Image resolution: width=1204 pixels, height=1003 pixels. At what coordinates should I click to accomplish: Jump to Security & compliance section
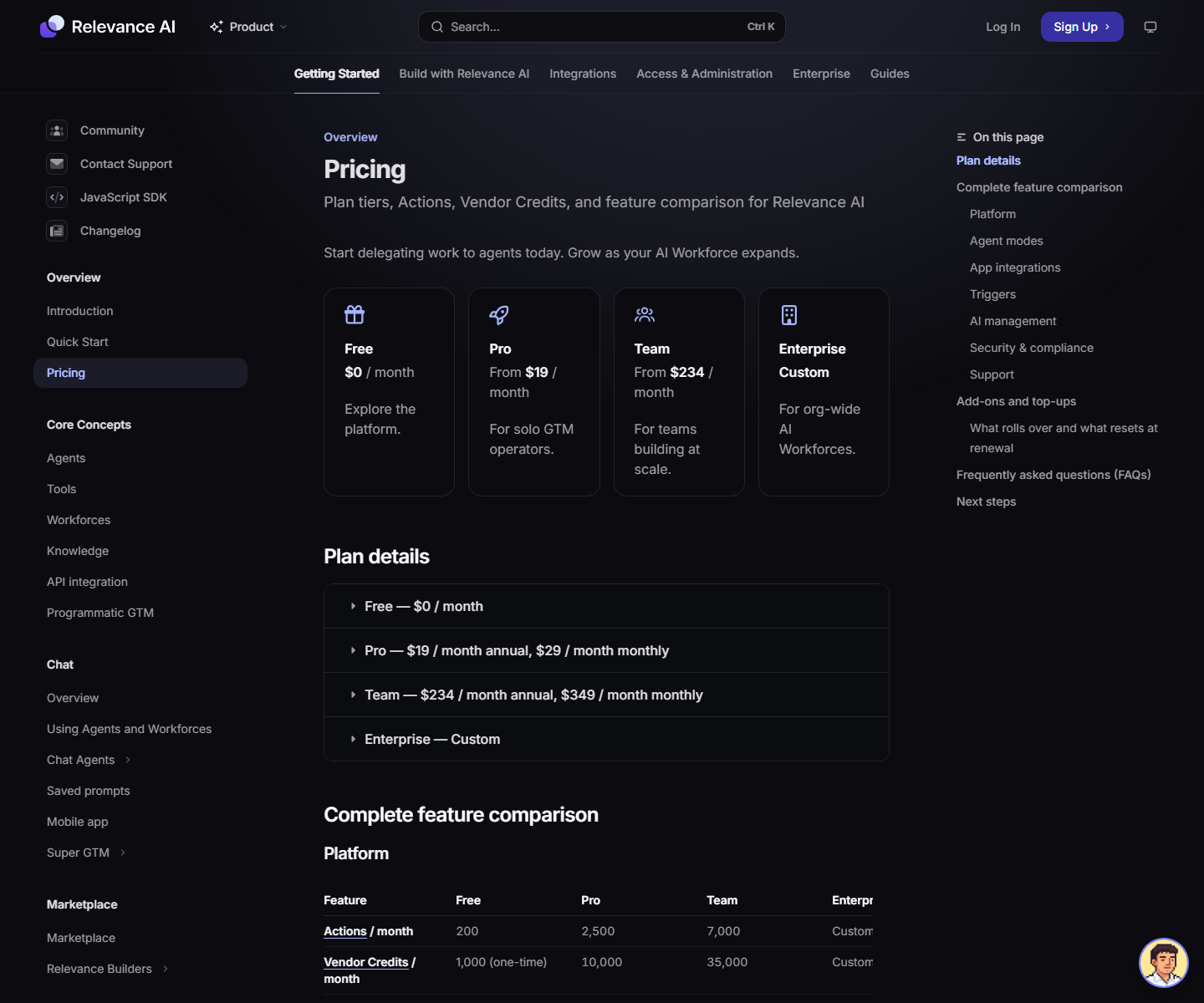(x=1032, y=348)
